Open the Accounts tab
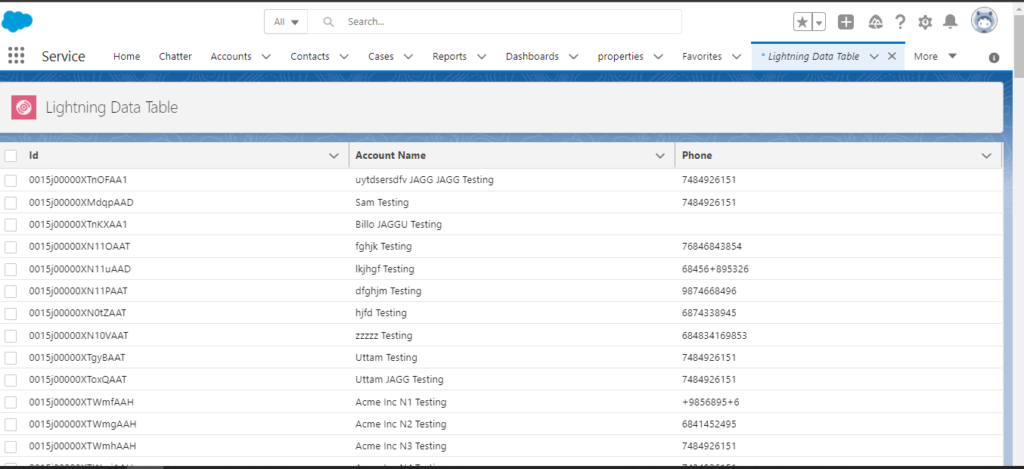 tap(231, 56)
